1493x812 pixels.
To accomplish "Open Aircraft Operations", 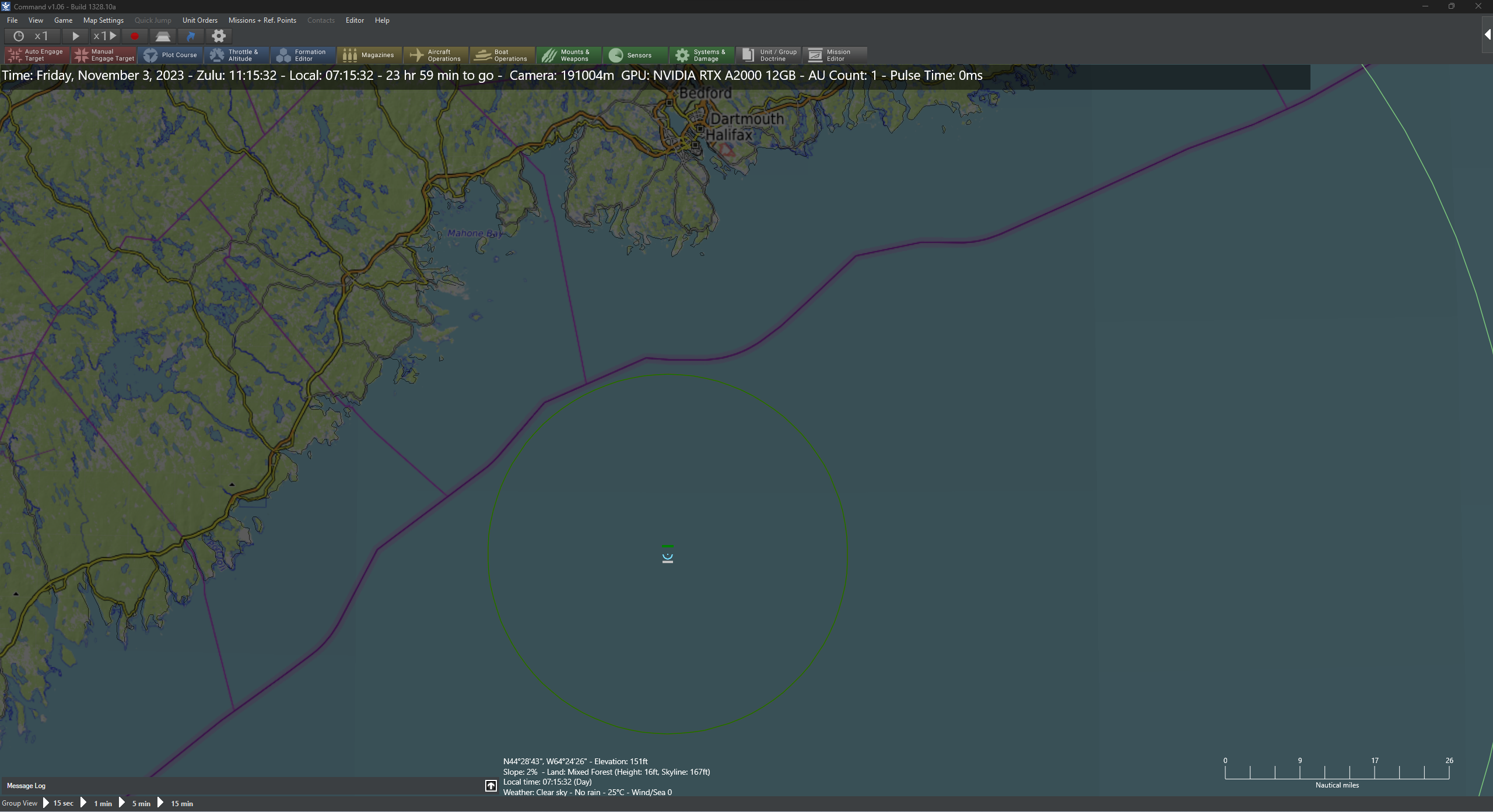I will coord(436,55).
